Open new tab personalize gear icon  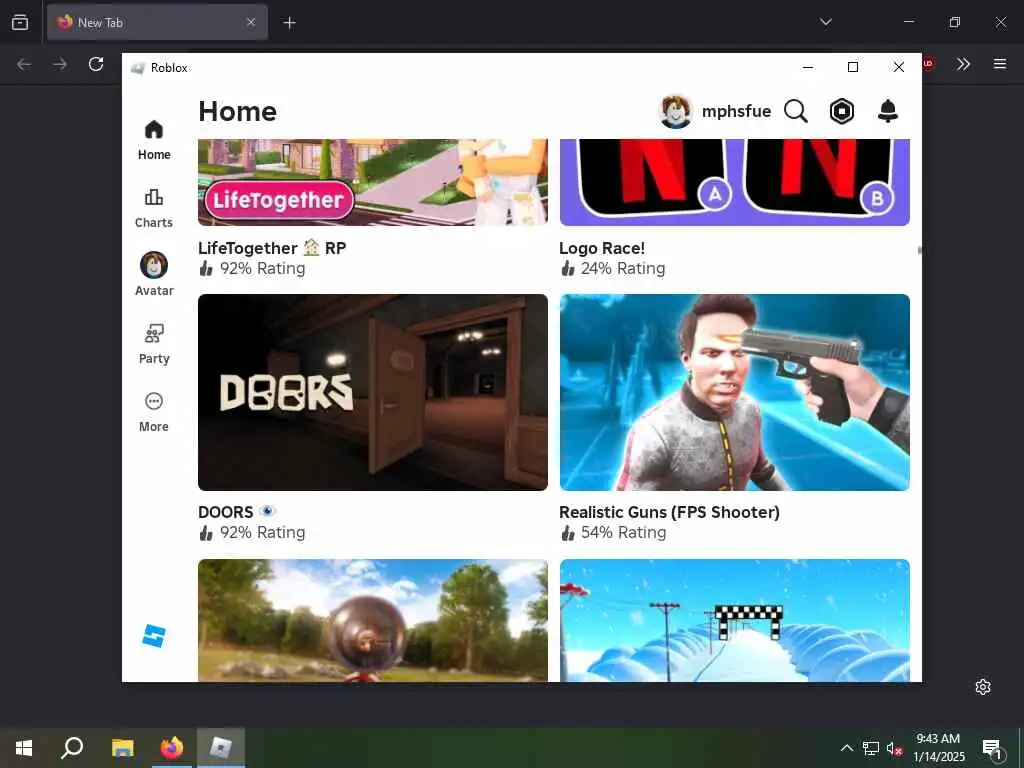983,687
